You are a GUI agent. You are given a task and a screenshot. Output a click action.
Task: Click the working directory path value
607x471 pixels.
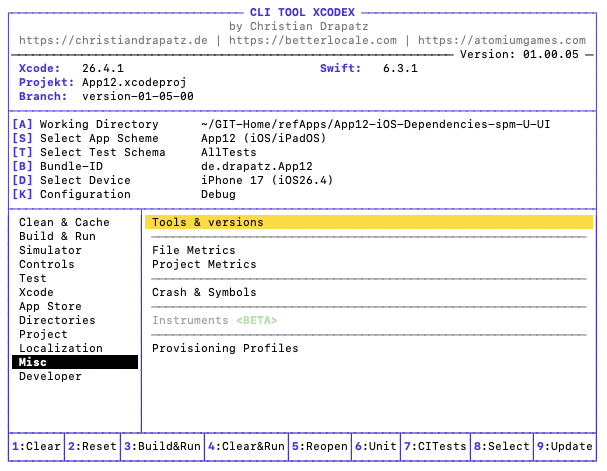point(376,124)
